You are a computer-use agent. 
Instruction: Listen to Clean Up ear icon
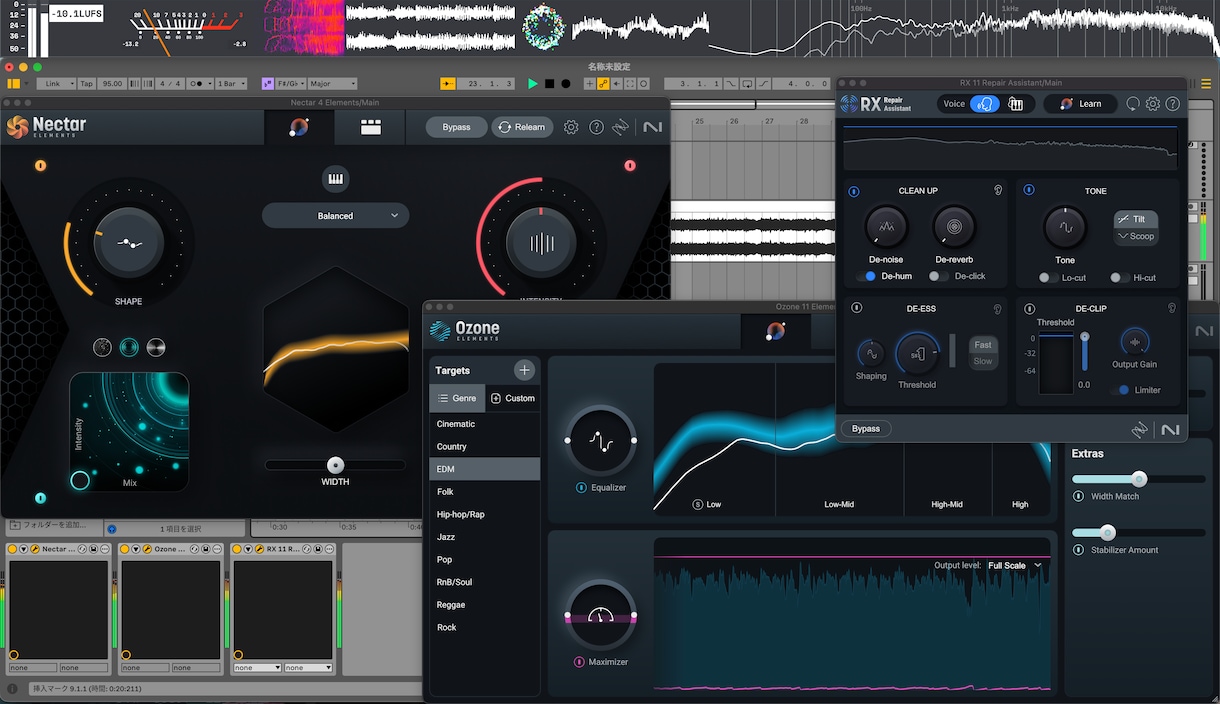pyautogui.click(x=997, y=190)
